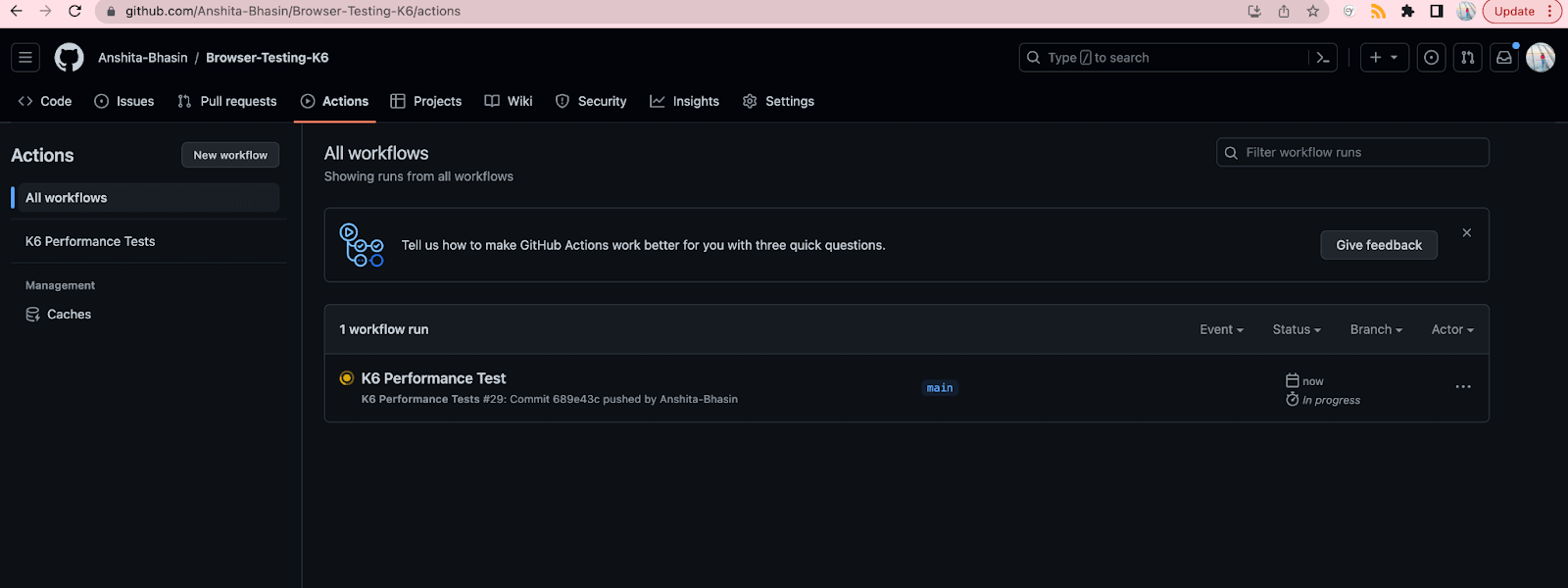The height and width of the screenshot is (588, 1568).
Task: Click the browser address bar URL
Action: [293, 11]
